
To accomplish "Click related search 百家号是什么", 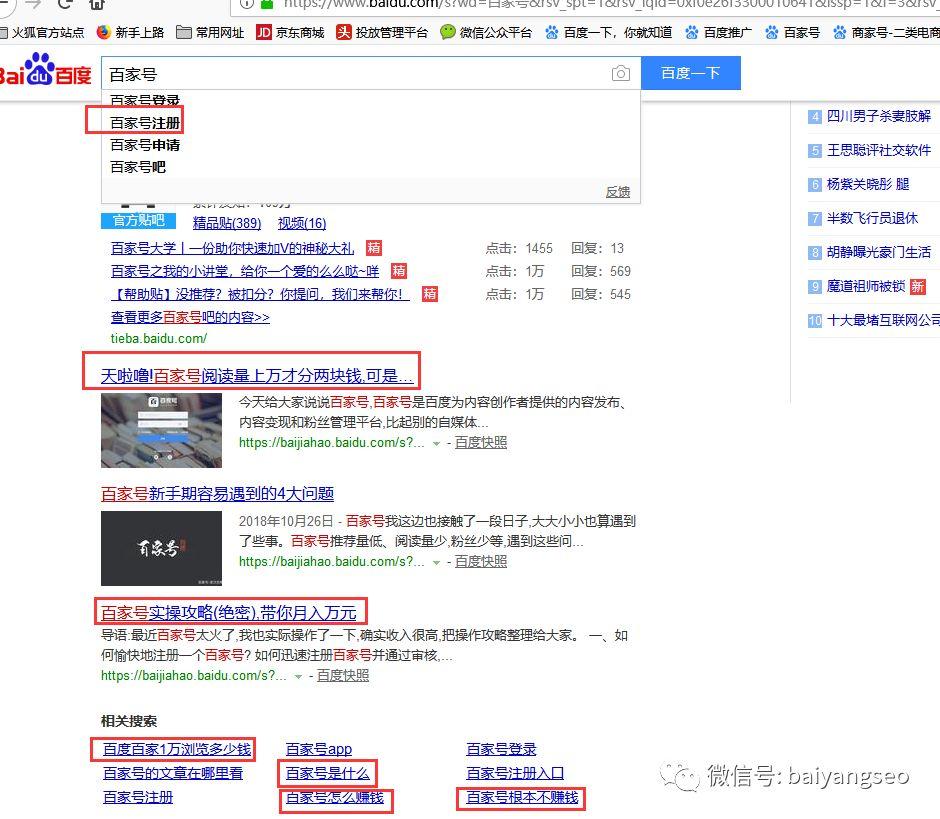I will 327,773.
